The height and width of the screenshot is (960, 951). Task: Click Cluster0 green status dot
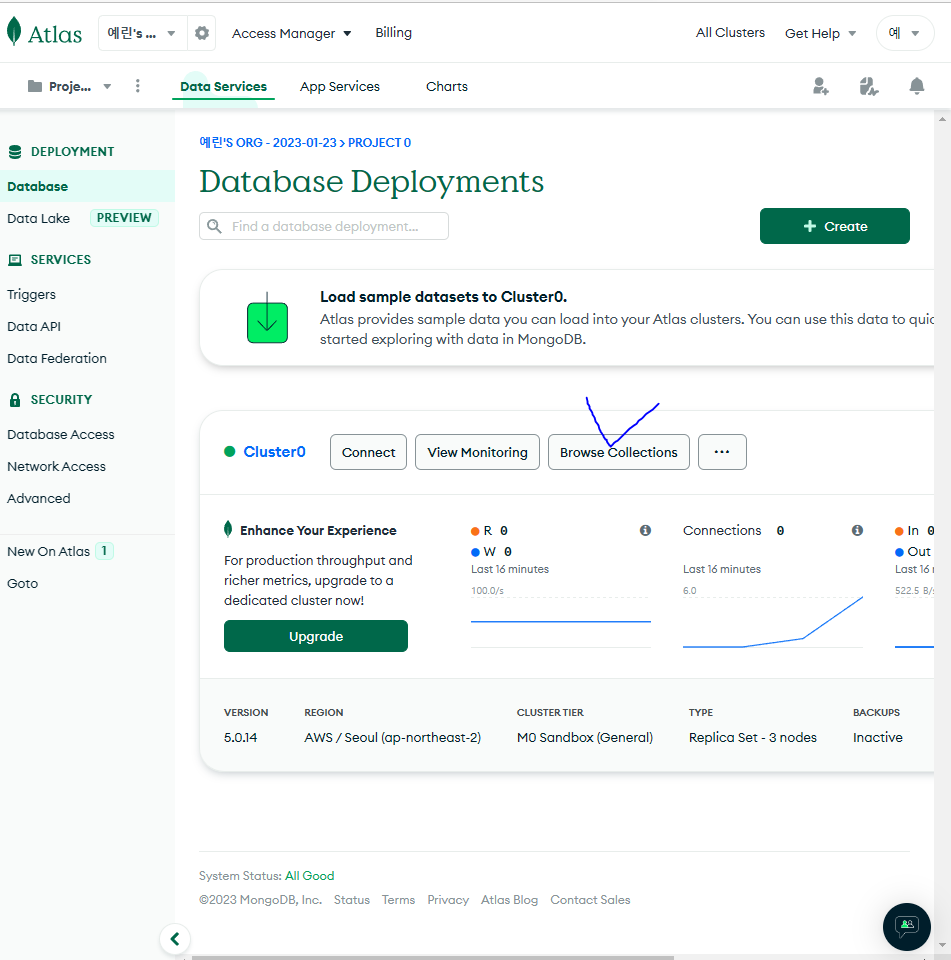pos(230,452)
